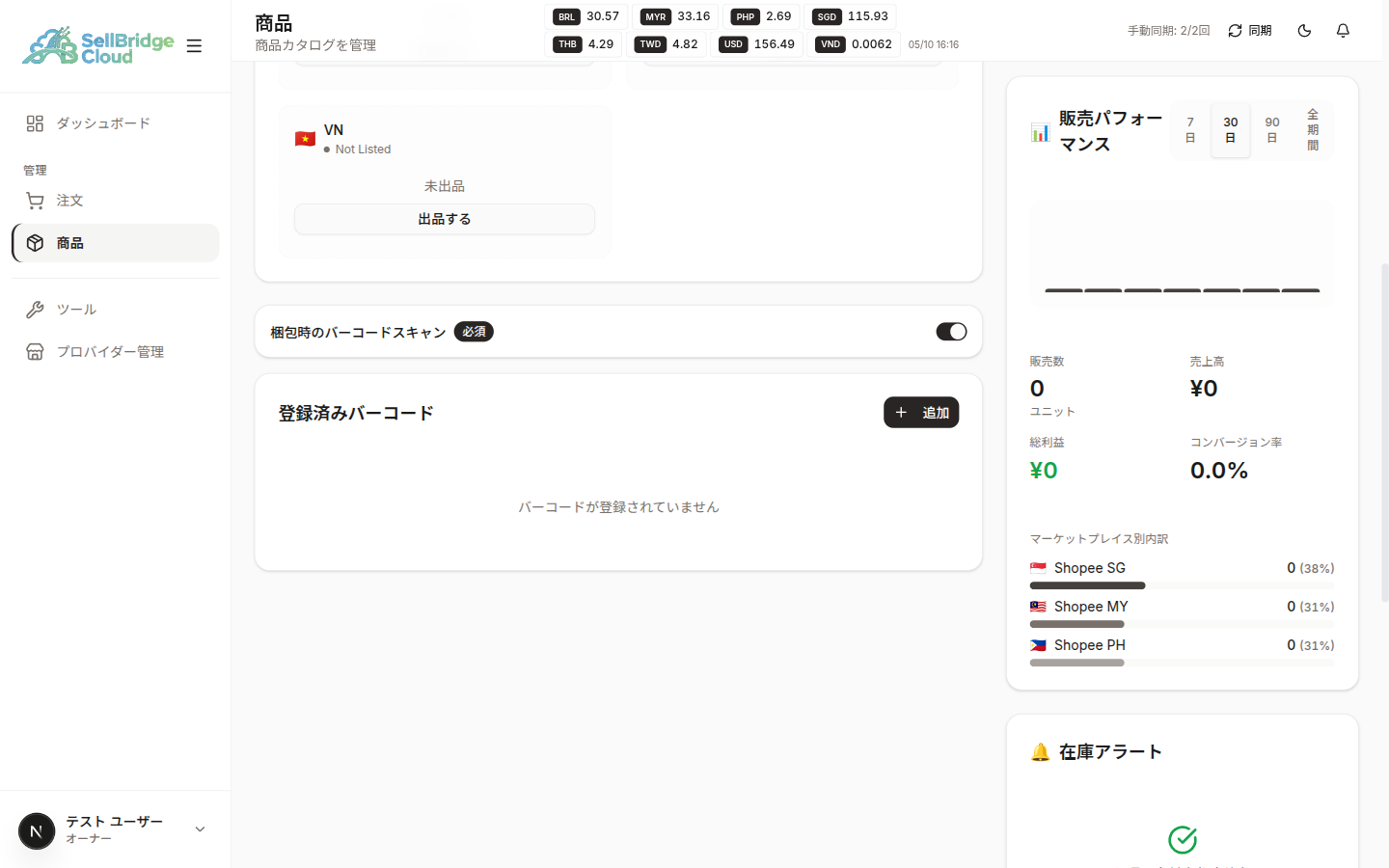Open ツール in sidebar
The width and height of the screenshot is (1389, 868).
[x=116, y=310]
